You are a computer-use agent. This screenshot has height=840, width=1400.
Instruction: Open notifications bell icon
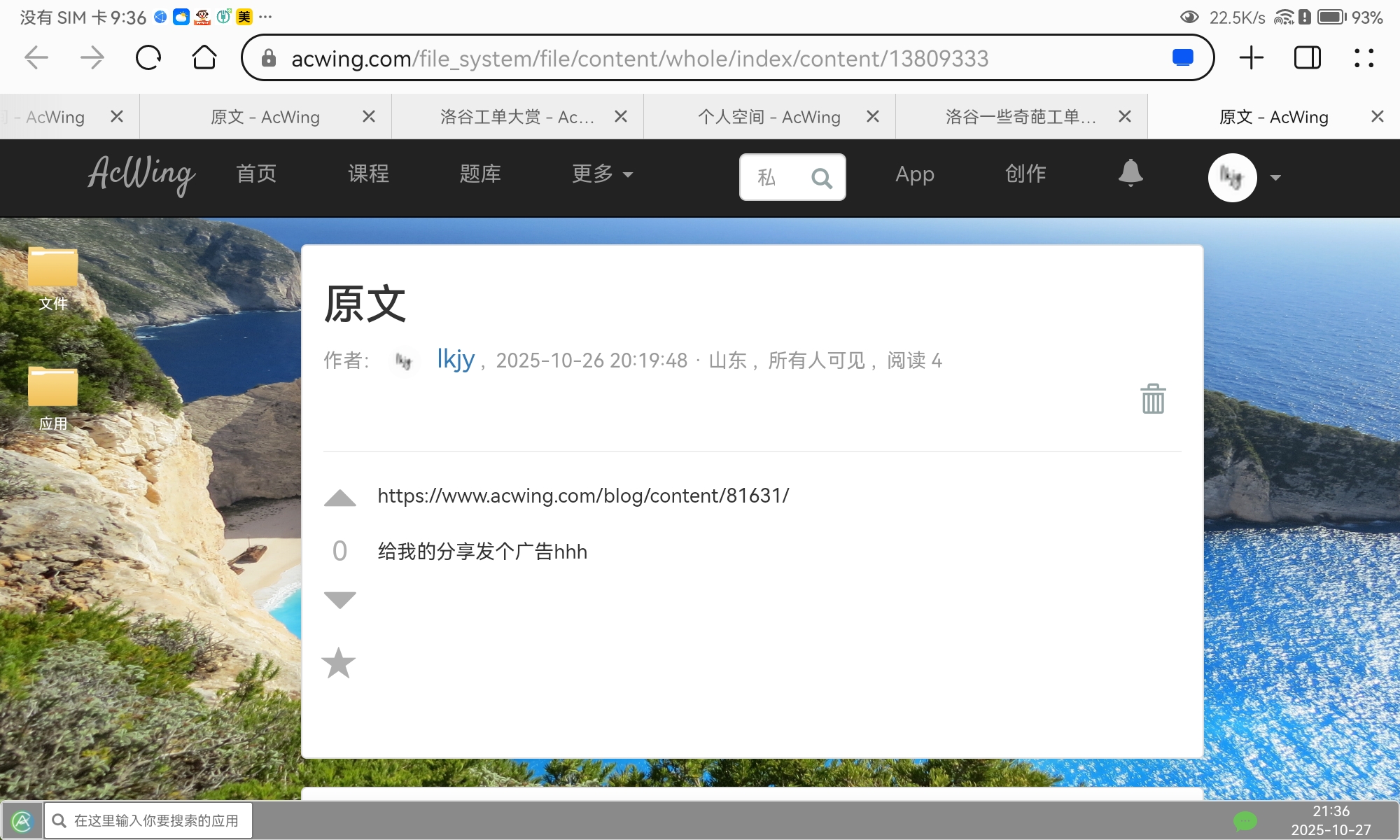pyautogui.click(x=1130, y=173)
